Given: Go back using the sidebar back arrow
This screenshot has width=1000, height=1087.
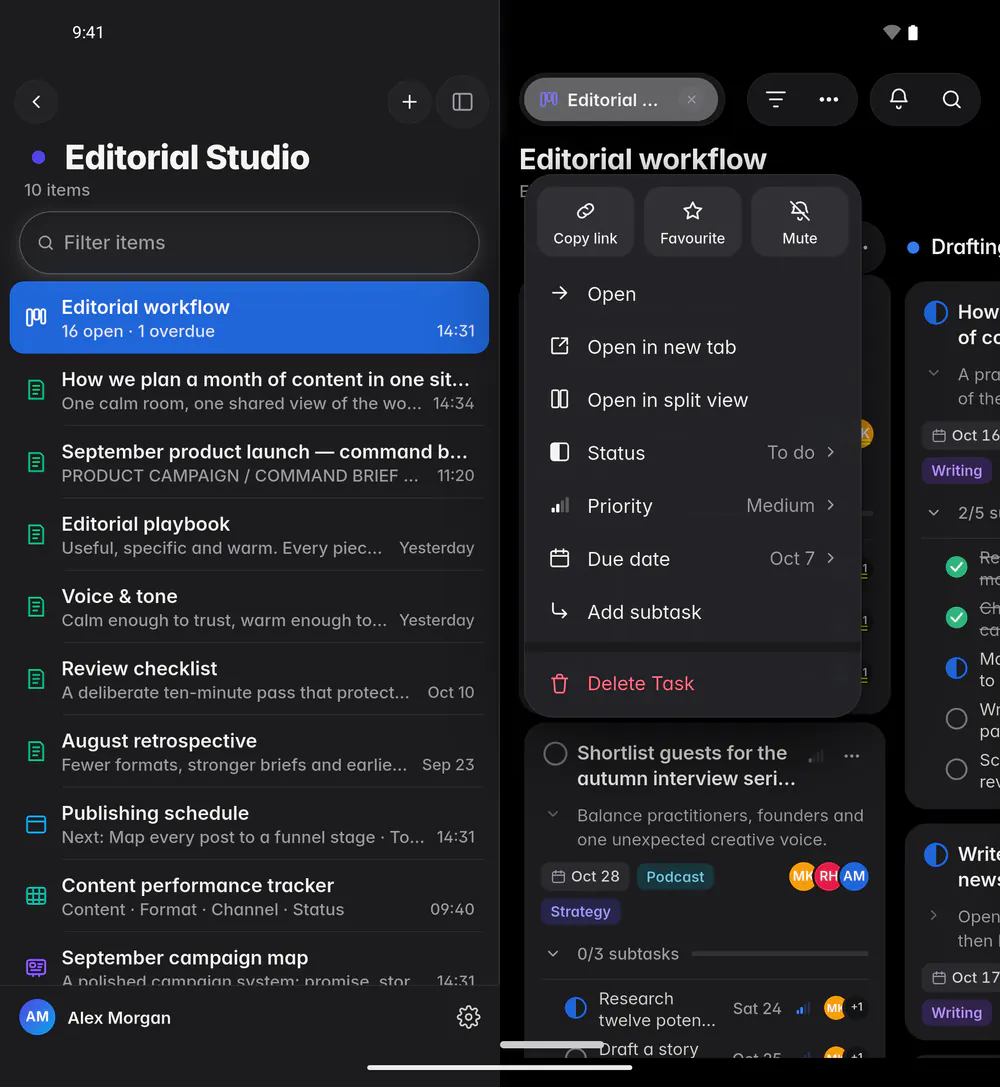Looking at the screenshot, I should pyautogui.click(x=36, y=102).
